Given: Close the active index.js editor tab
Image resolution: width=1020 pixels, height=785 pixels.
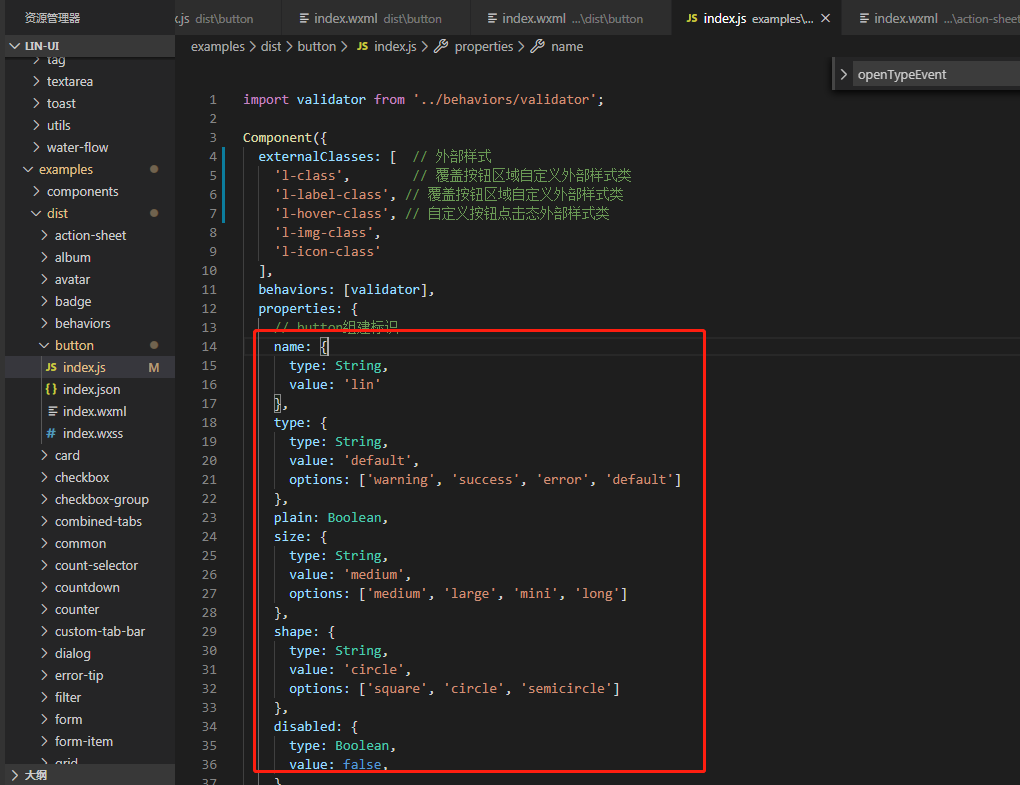Looking at the screenshot, I should 825,18.
